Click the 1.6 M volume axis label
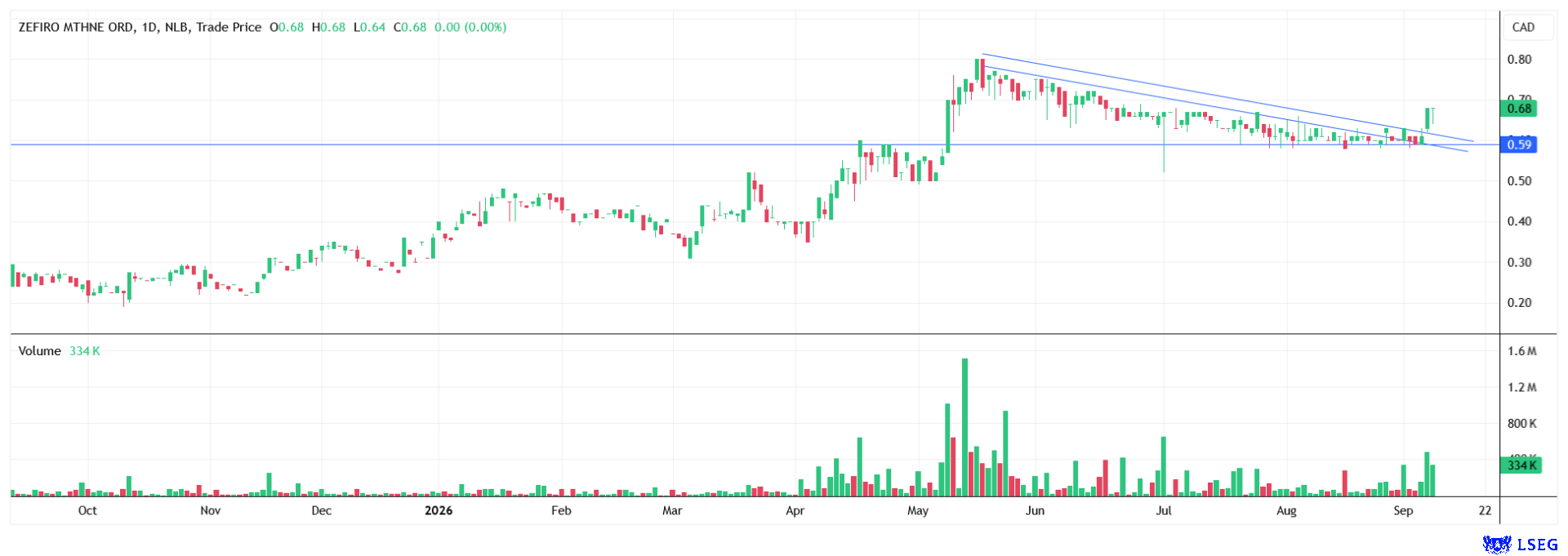 click(x=1521, y=351)
